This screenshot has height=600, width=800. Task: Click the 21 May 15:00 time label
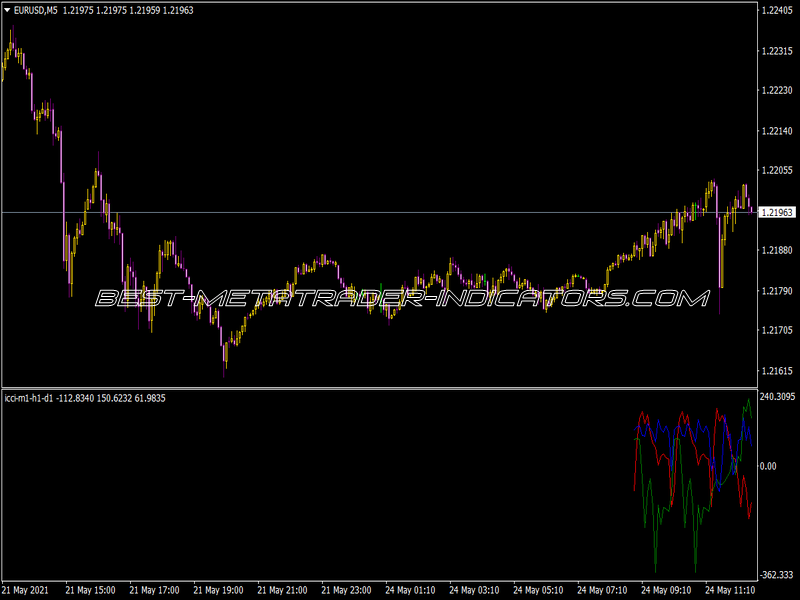(x=90, y=590)
